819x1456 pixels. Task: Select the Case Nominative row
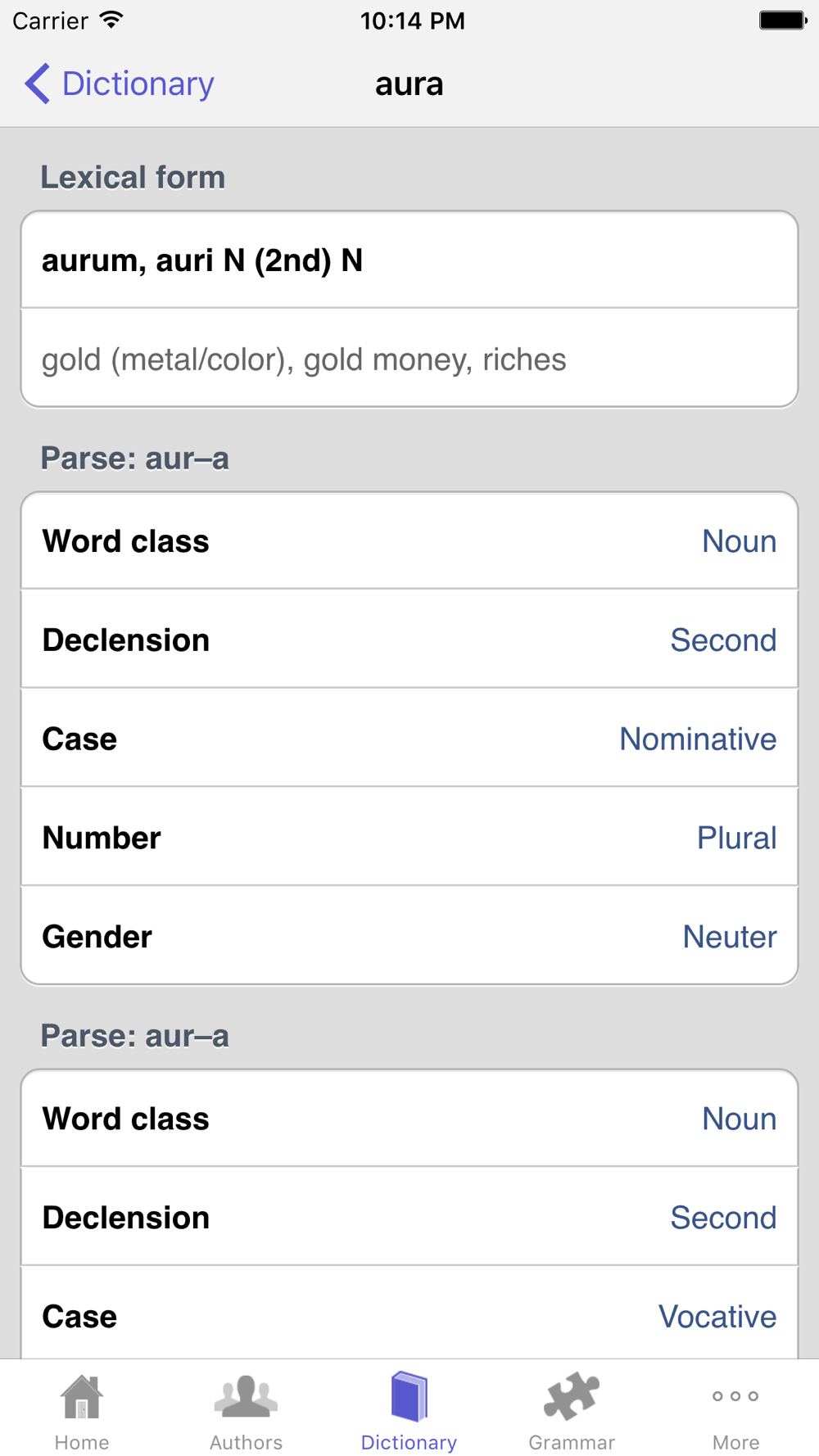409,739
